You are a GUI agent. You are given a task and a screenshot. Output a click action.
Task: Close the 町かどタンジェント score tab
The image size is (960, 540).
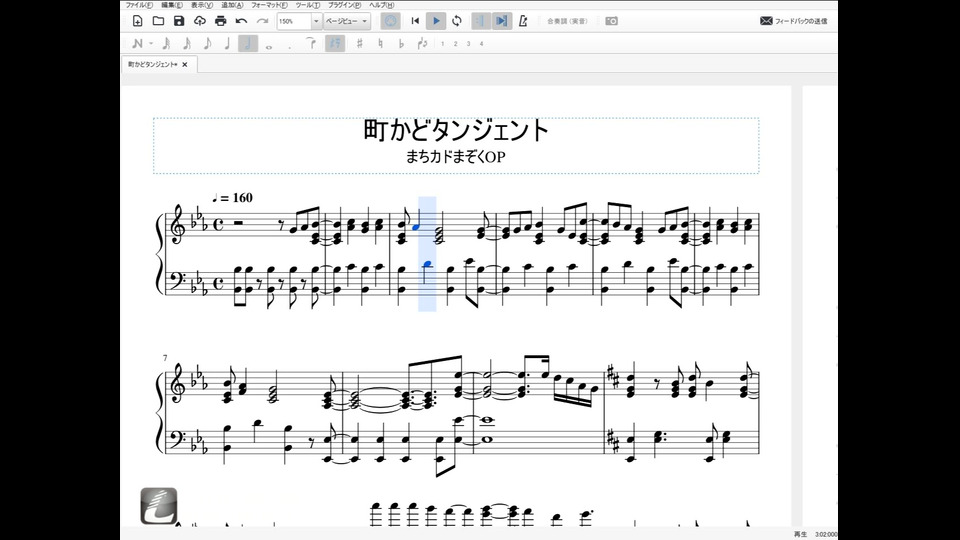(185, 64)
